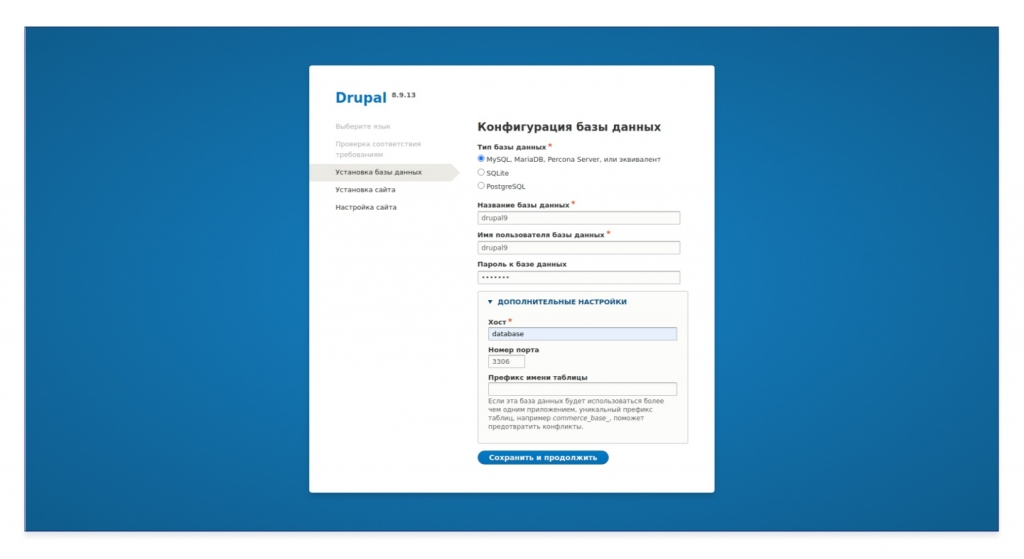Click the Конфигурация базы данных heading
The image size is (1024, 559).
[569, 127]
